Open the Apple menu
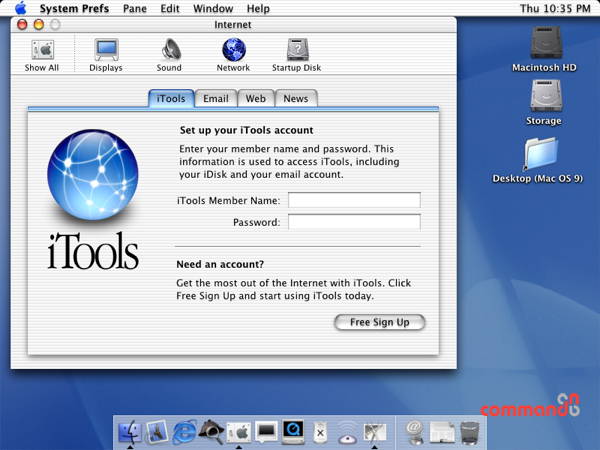600x450 pixels. tap(21, 8)
